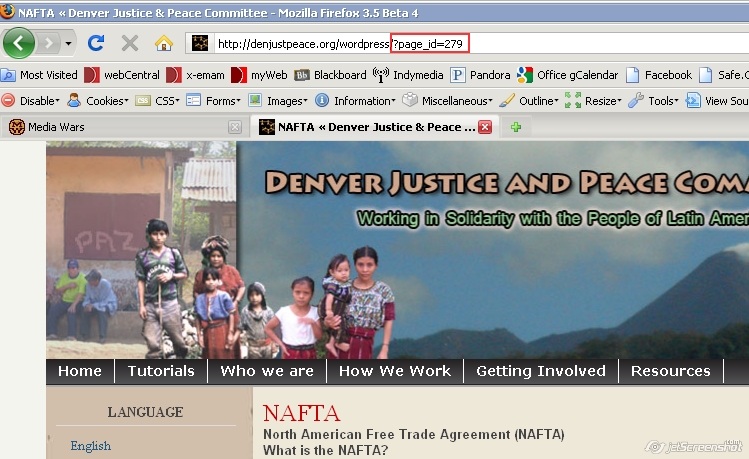Click the greyed forward arrow button

[x=48, y=44]
